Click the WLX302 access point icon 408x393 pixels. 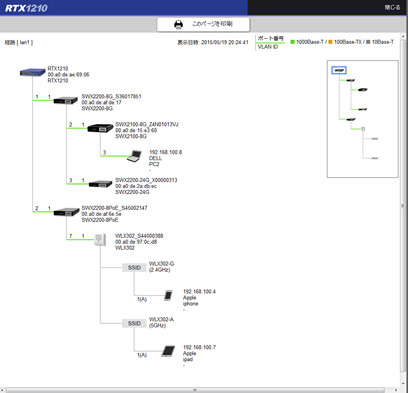[x=100, y=240]
